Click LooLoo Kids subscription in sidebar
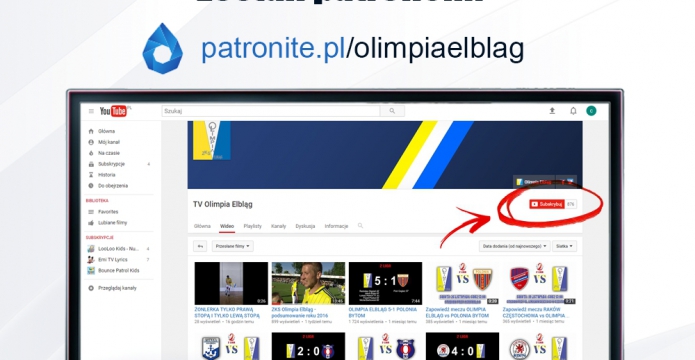The height and width of the screenshot is (360, 695). [x=118, y=249]
